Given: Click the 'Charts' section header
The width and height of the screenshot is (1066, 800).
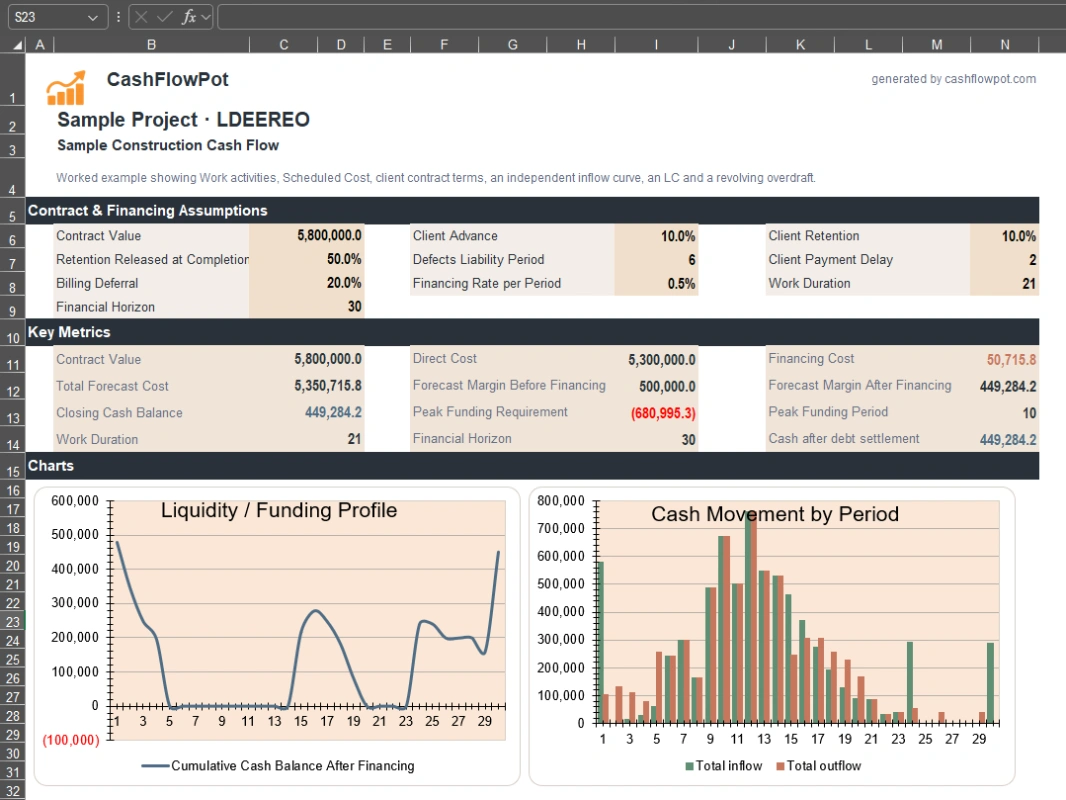Looking at the screenshot, I should [50, 466].
